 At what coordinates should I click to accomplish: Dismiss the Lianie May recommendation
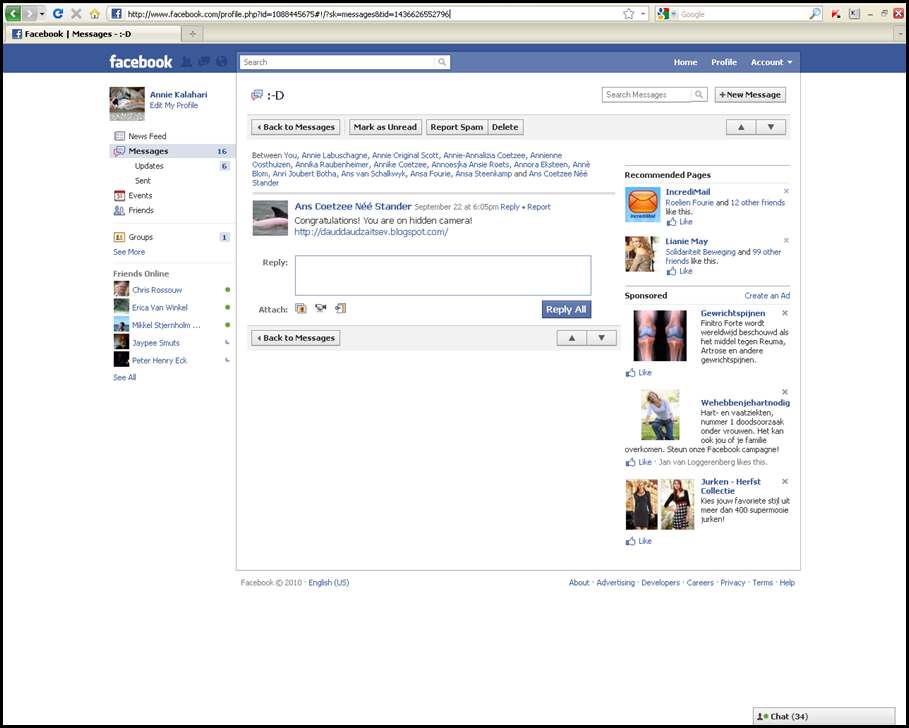[786, 241]
